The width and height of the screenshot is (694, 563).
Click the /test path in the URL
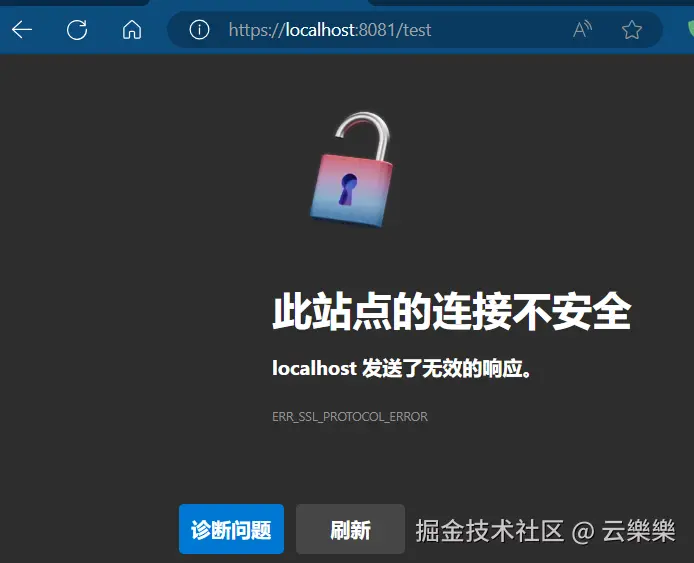[x=414, y=30]
